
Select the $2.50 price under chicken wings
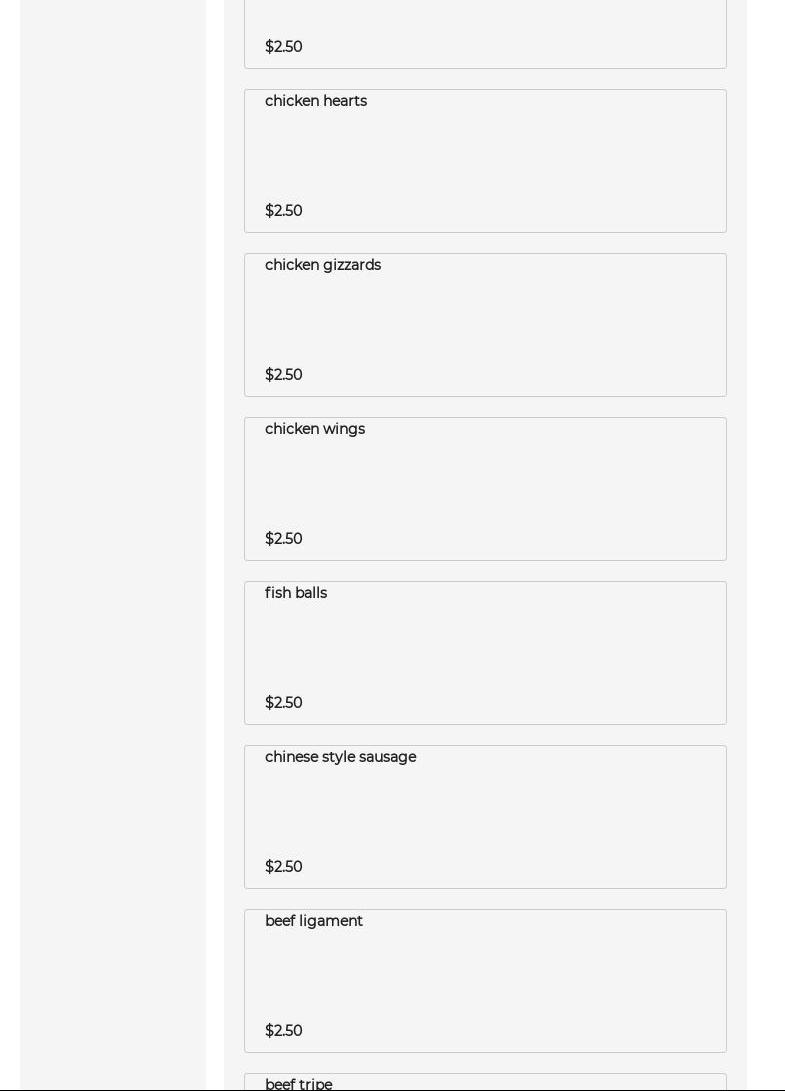tap(284, 539)
